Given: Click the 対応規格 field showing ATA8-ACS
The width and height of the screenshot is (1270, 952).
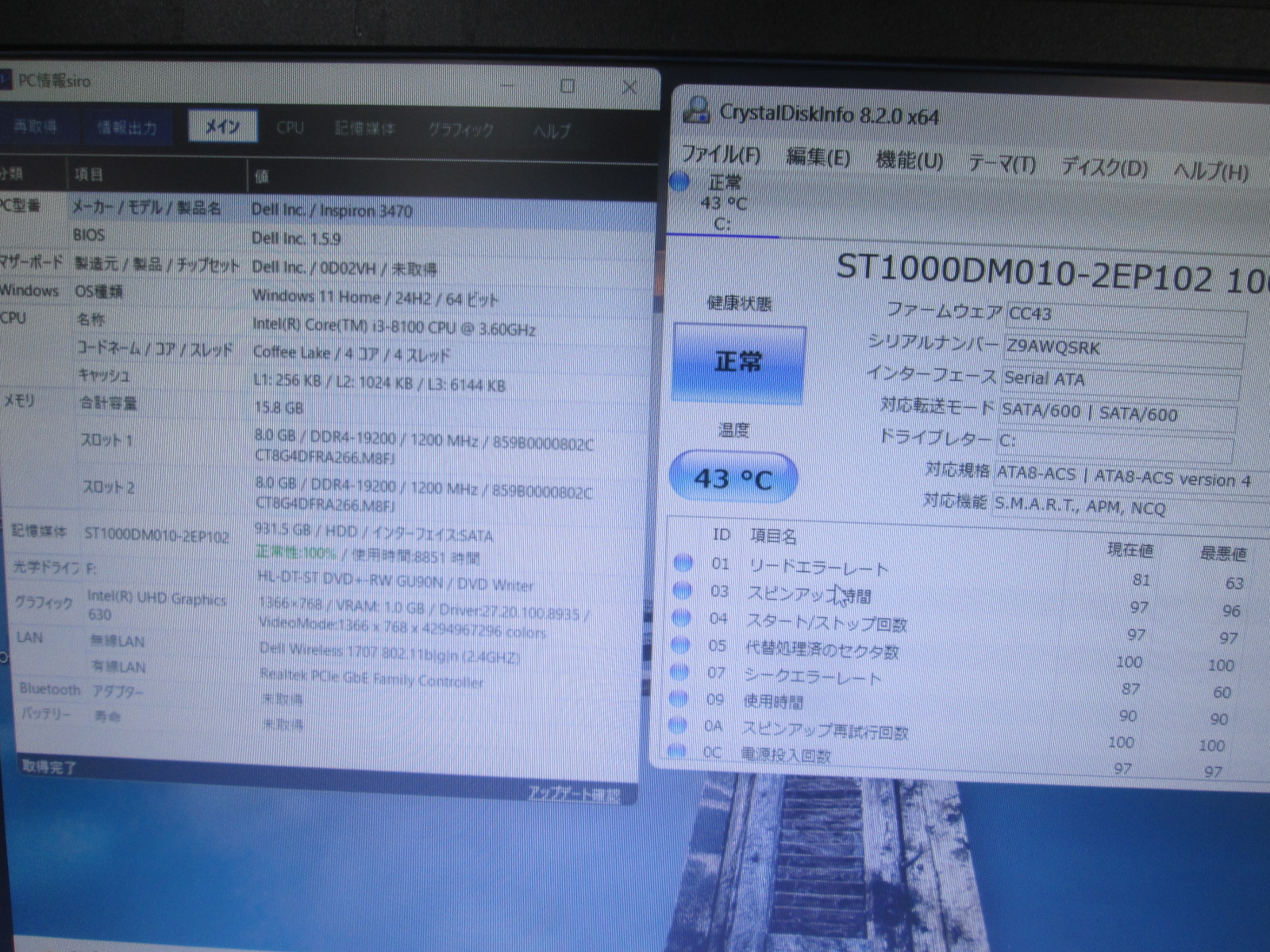Looking at the screenshot, I should pos(1131,478).
